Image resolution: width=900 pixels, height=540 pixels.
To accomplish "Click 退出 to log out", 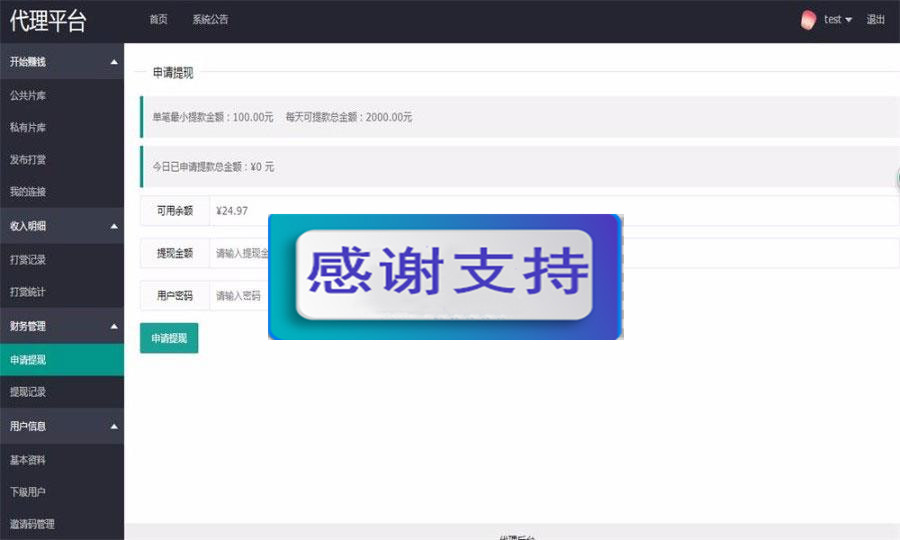I will click(875, 20).
